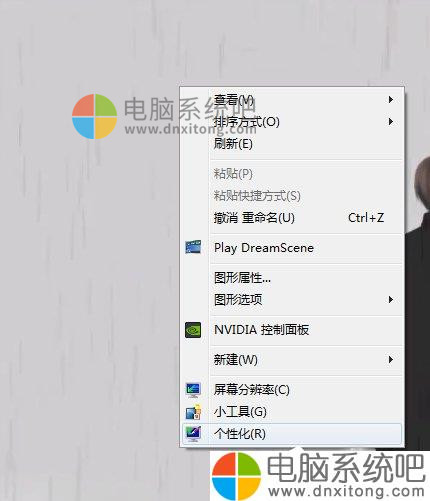Click the www.dnxitong.com link at bottom
Viewport: 430px width, 501px height.
pyautogui.click(x=346, y=491)
